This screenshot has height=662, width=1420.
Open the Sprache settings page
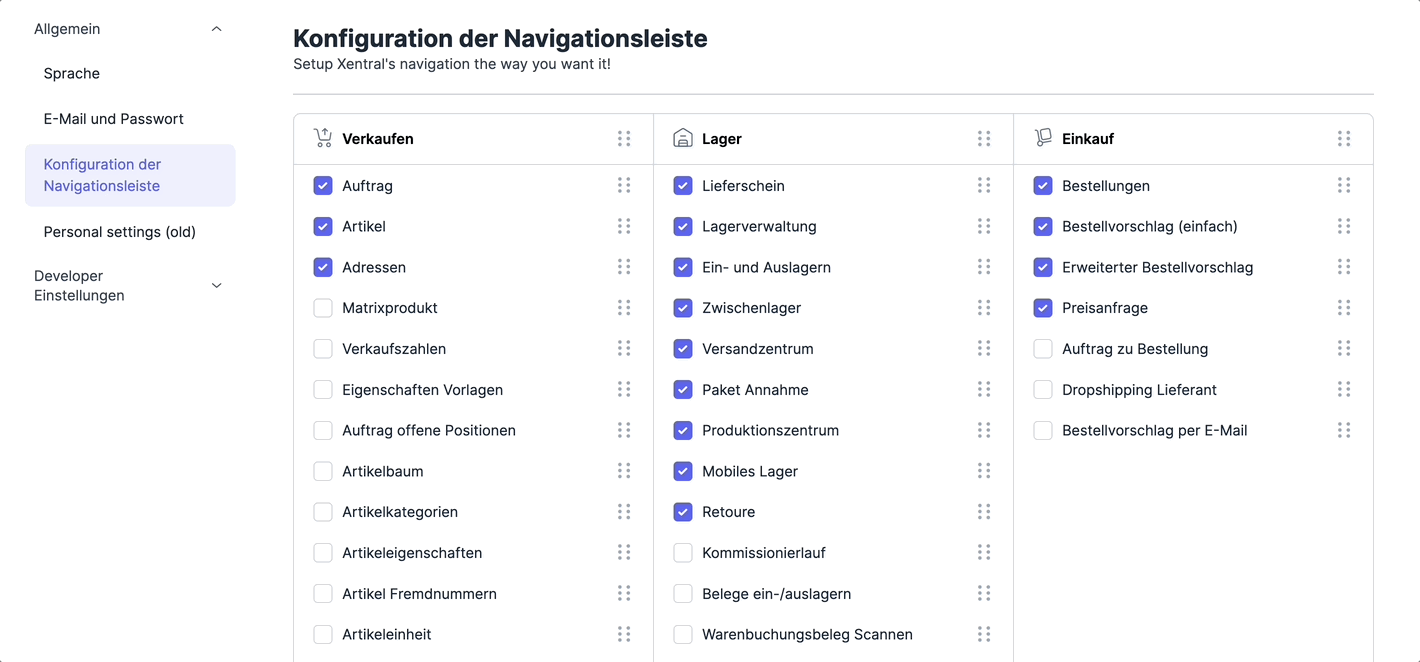[72, 74]
